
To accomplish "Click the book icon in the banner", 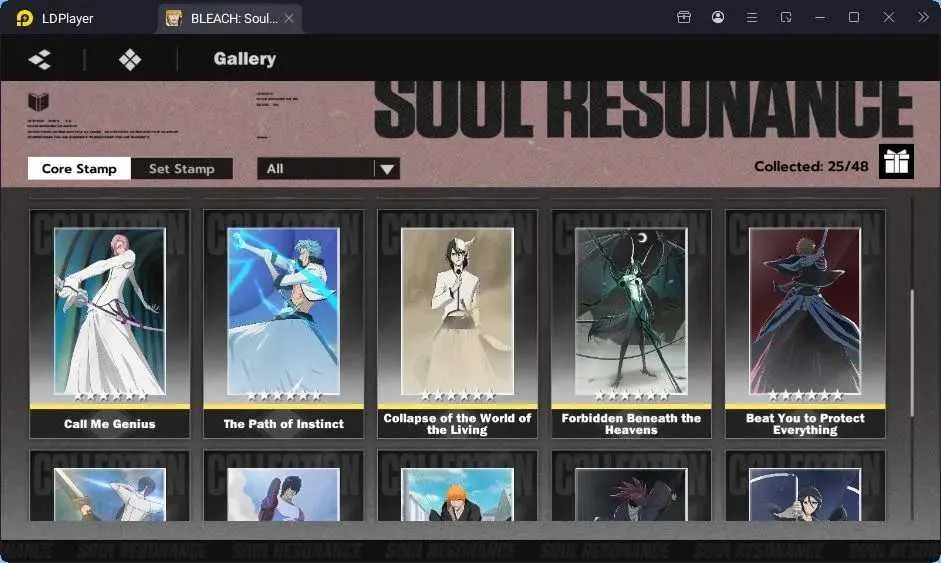I will coord(38,101).
